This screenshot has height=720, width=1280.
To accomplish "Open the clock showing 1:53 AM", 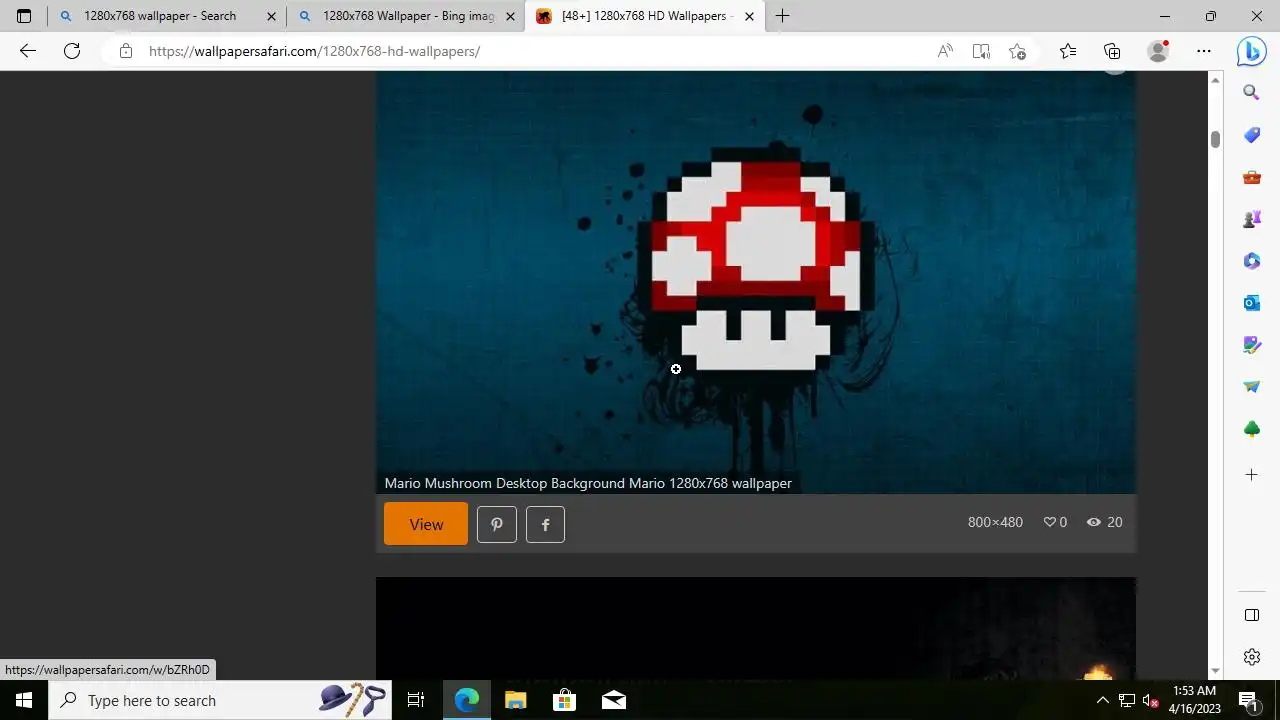I will click(x=1195, y=700).
